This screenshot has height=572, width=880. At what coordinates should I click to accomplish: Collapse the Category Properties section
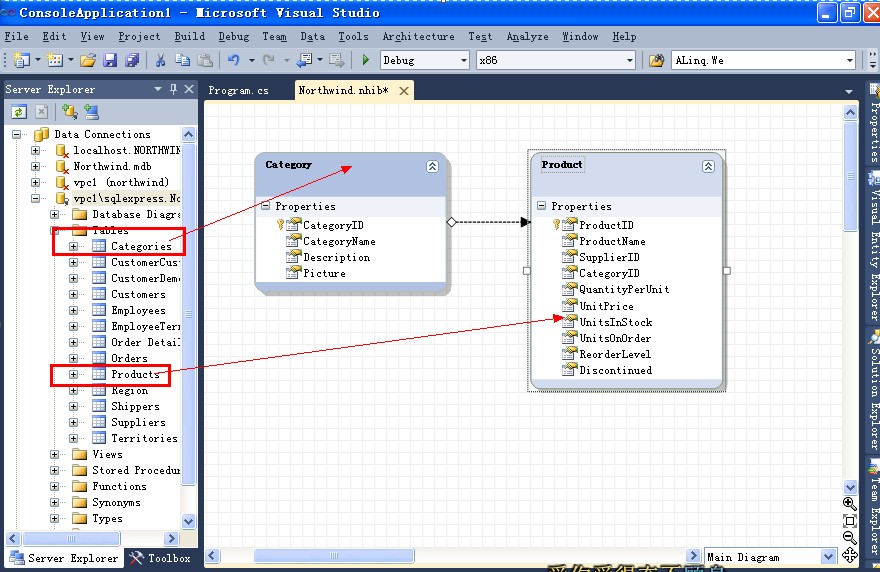[265, 206]
